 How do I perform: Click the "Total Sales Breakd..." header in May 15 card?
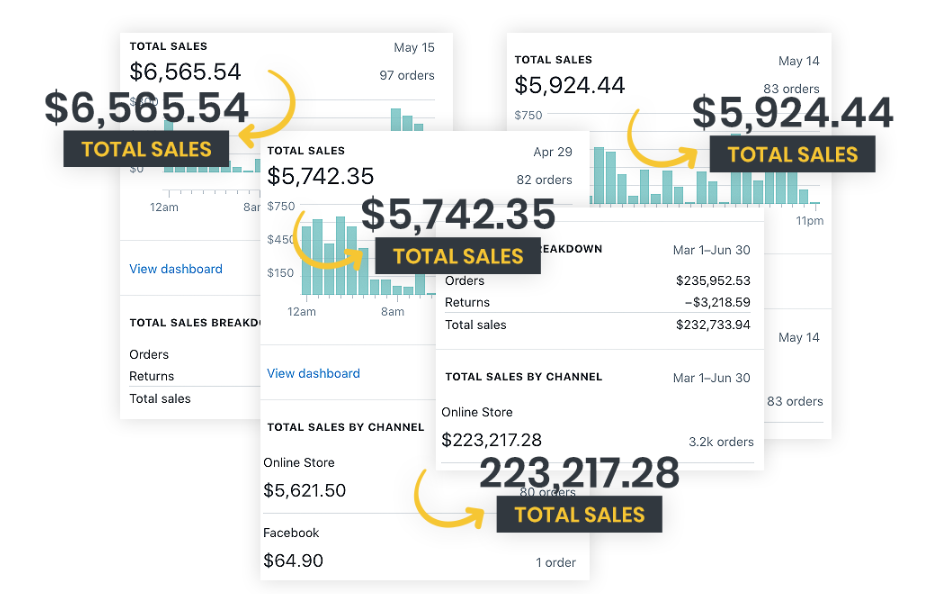[194, 323]
